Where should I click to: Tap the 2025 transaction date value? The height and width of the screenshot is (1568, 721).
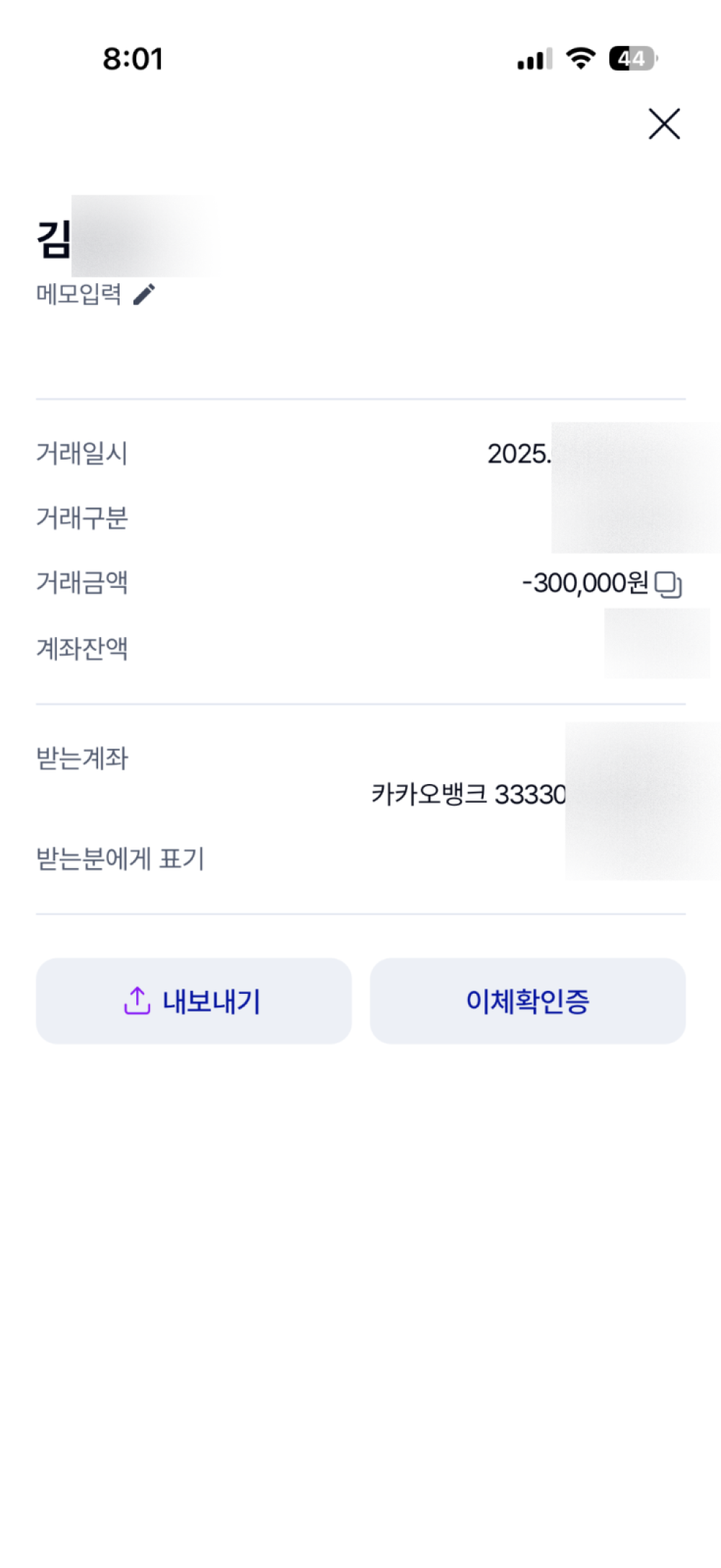518,454
